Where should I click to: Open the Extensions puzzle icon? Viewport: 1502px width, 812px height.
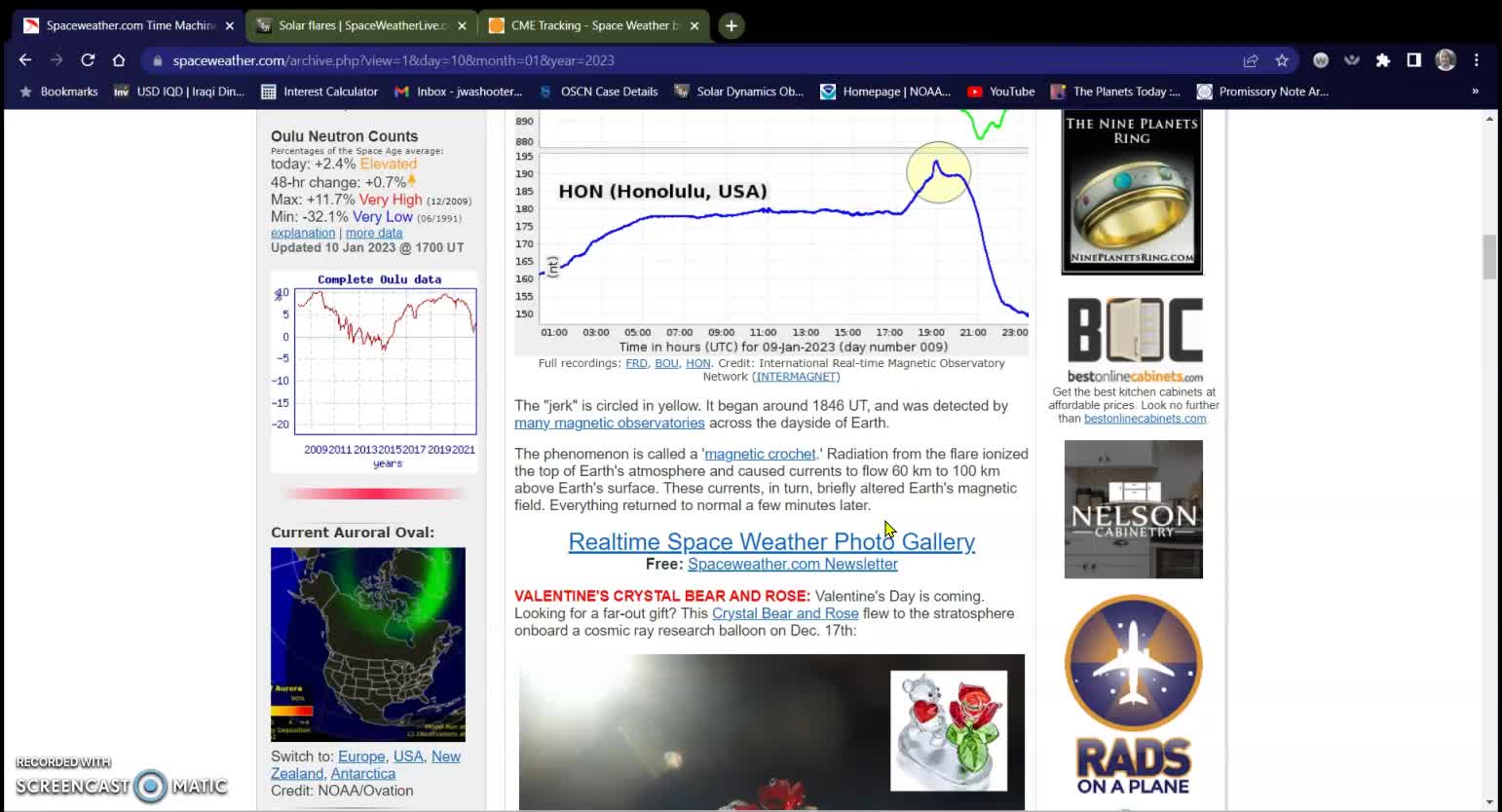coord(1383,60)
